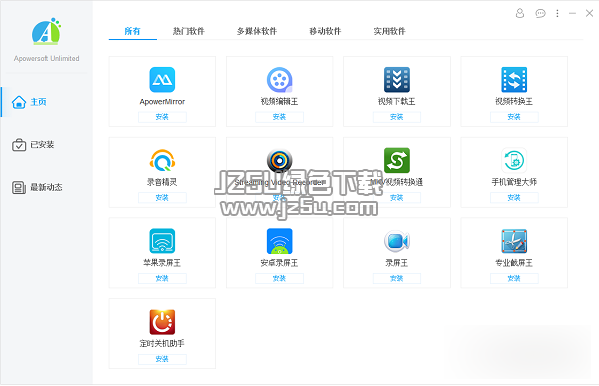Open the feedback chat bubble icon

540,13
